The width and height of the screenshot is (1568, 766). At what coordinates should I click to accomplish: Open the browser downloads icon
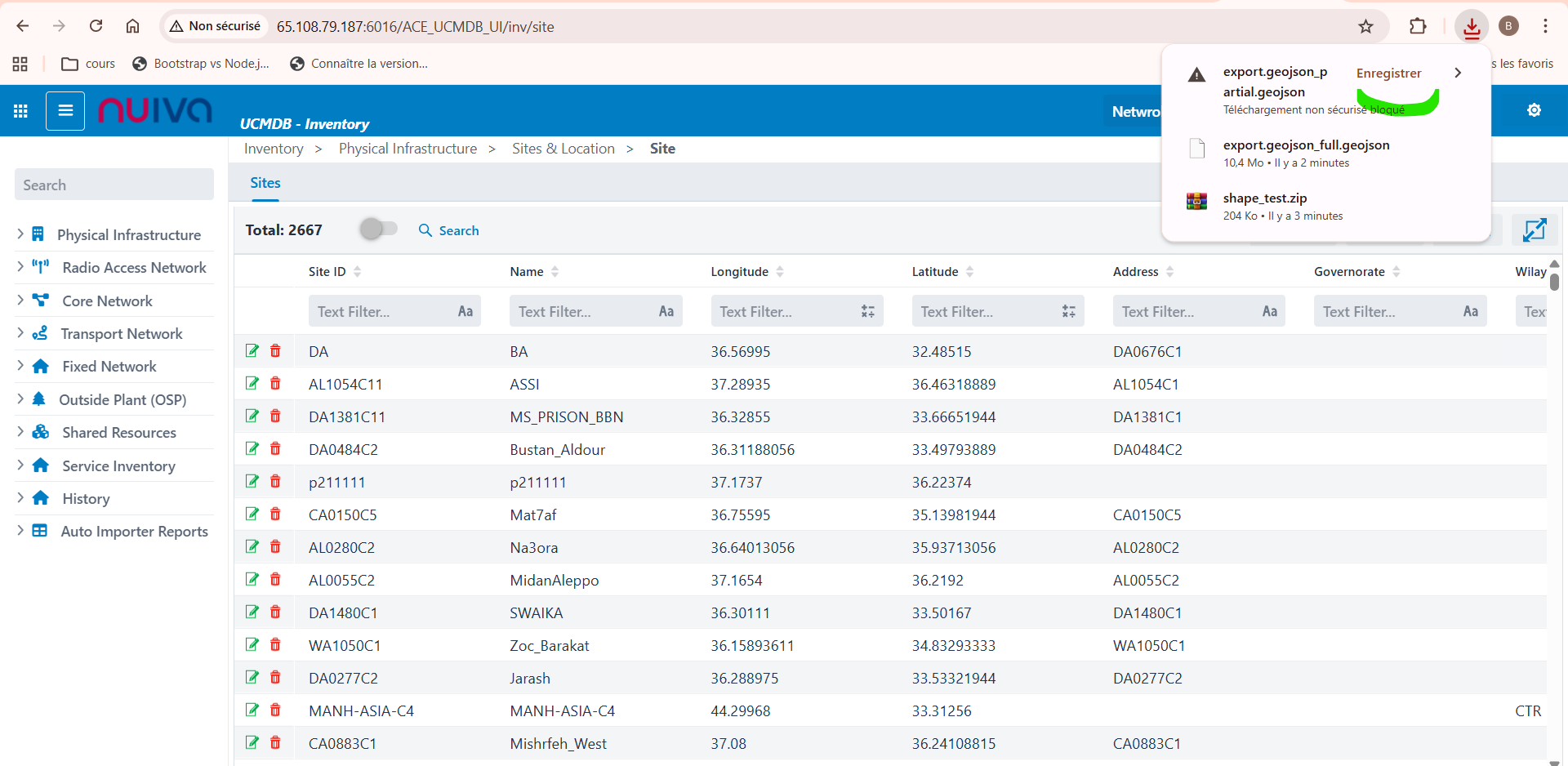point(1471,27)
